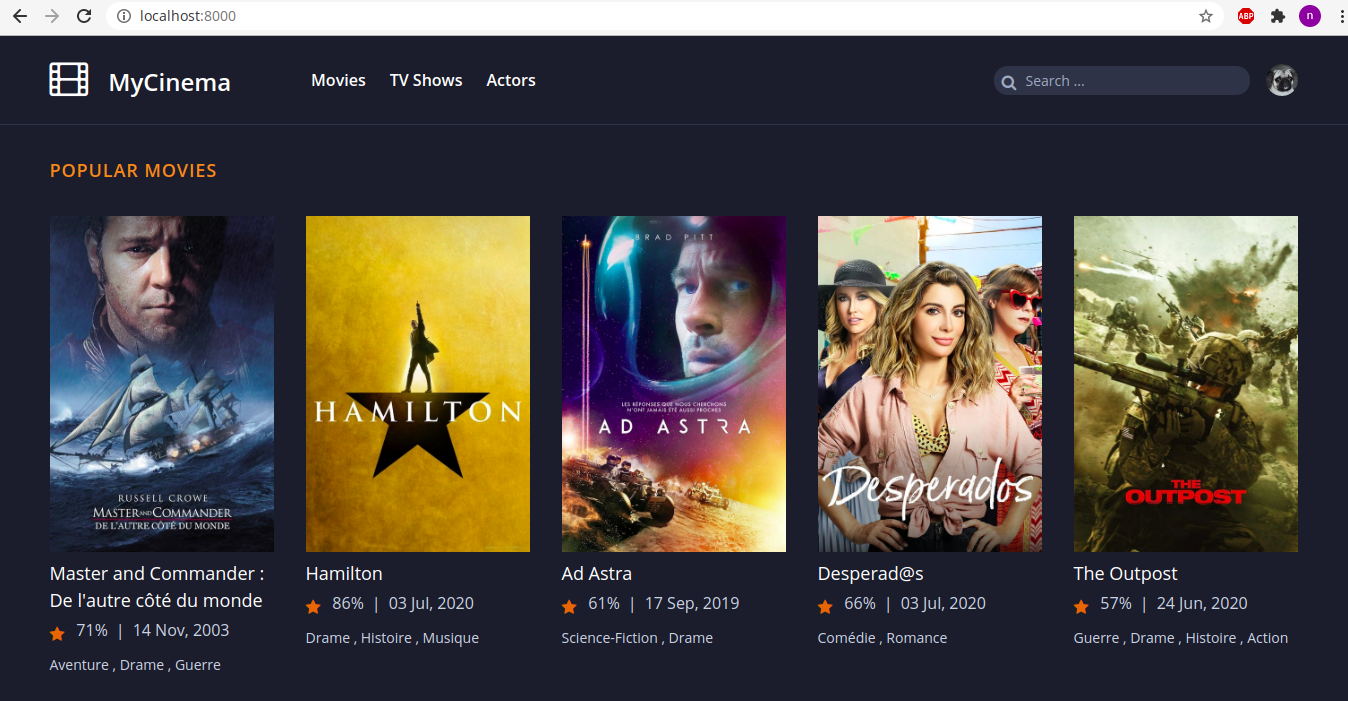Click the date 24 Jun, 2020
Viewport: 1348px width, 701px height.
1202,604
